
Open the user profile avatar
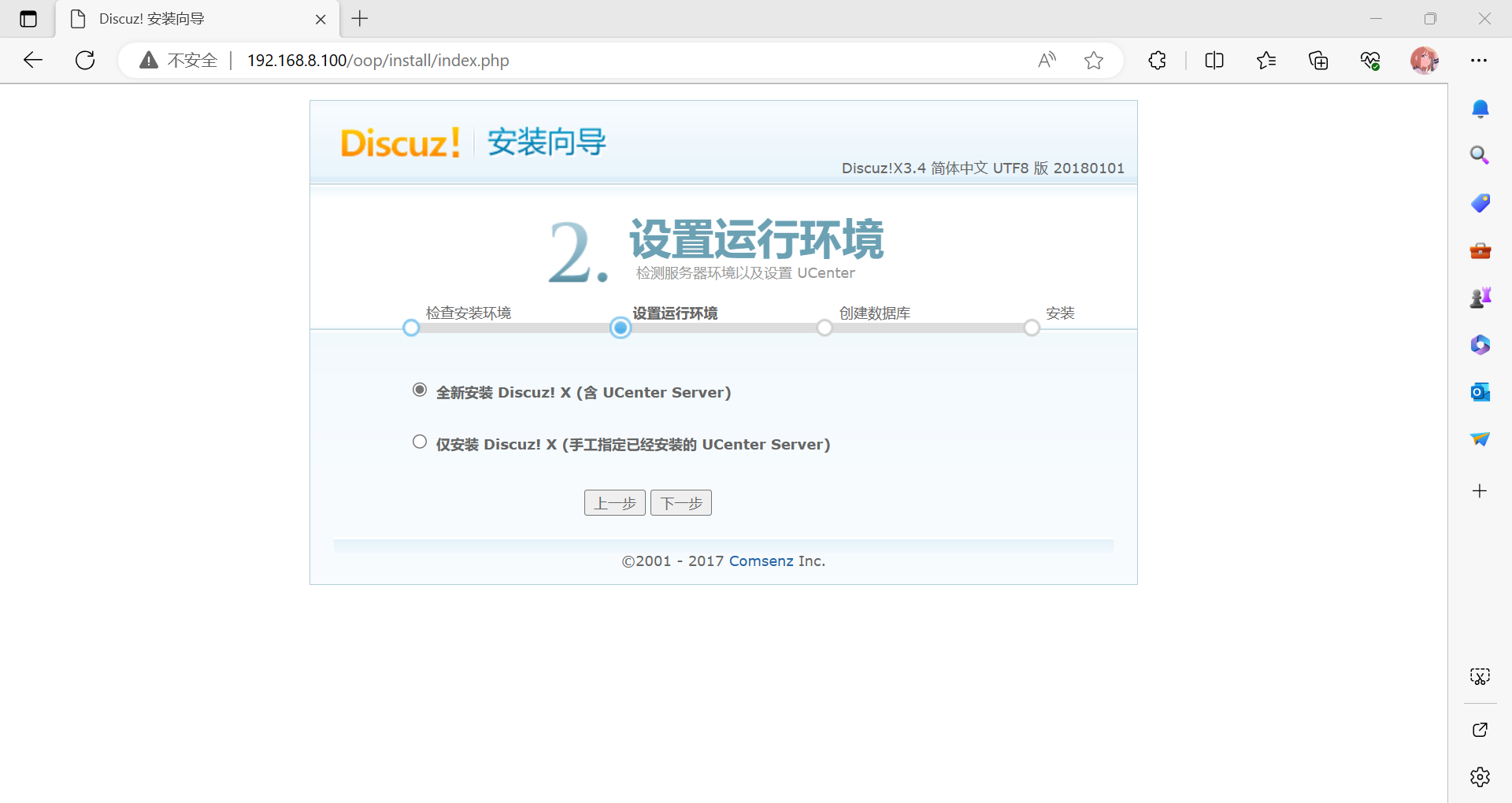click(x=1425, y=61)
